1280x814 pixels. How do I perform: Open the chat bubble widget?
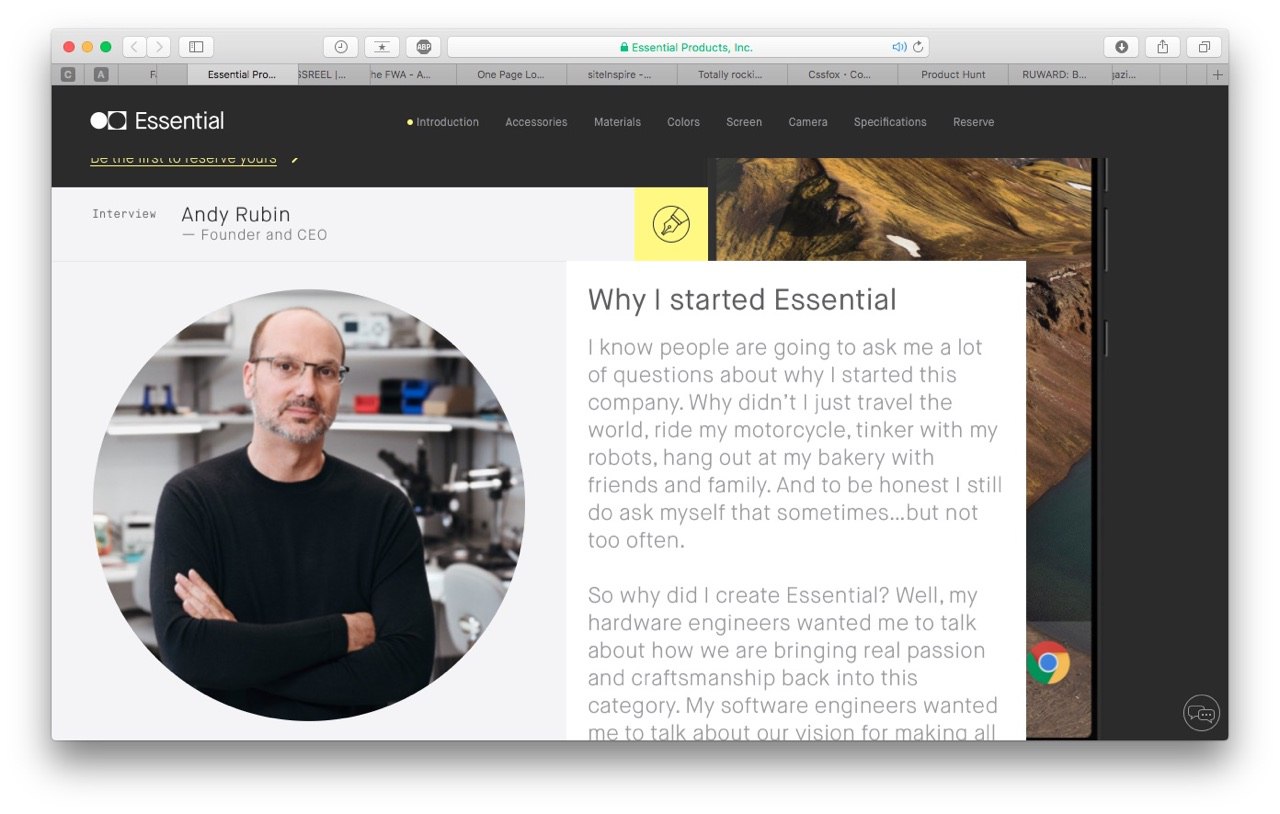click(x=1201, y=713)
